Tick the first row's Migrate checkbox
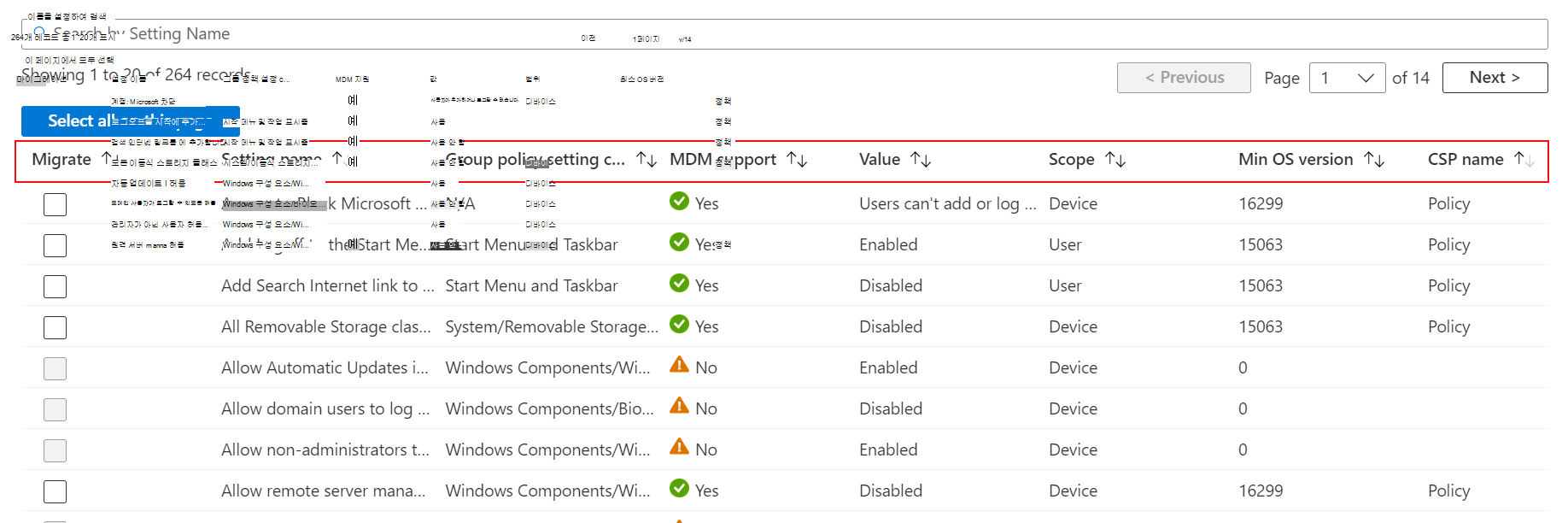Screen dimensions: 1568x523 pyautogui.click(x=55, y=204)
